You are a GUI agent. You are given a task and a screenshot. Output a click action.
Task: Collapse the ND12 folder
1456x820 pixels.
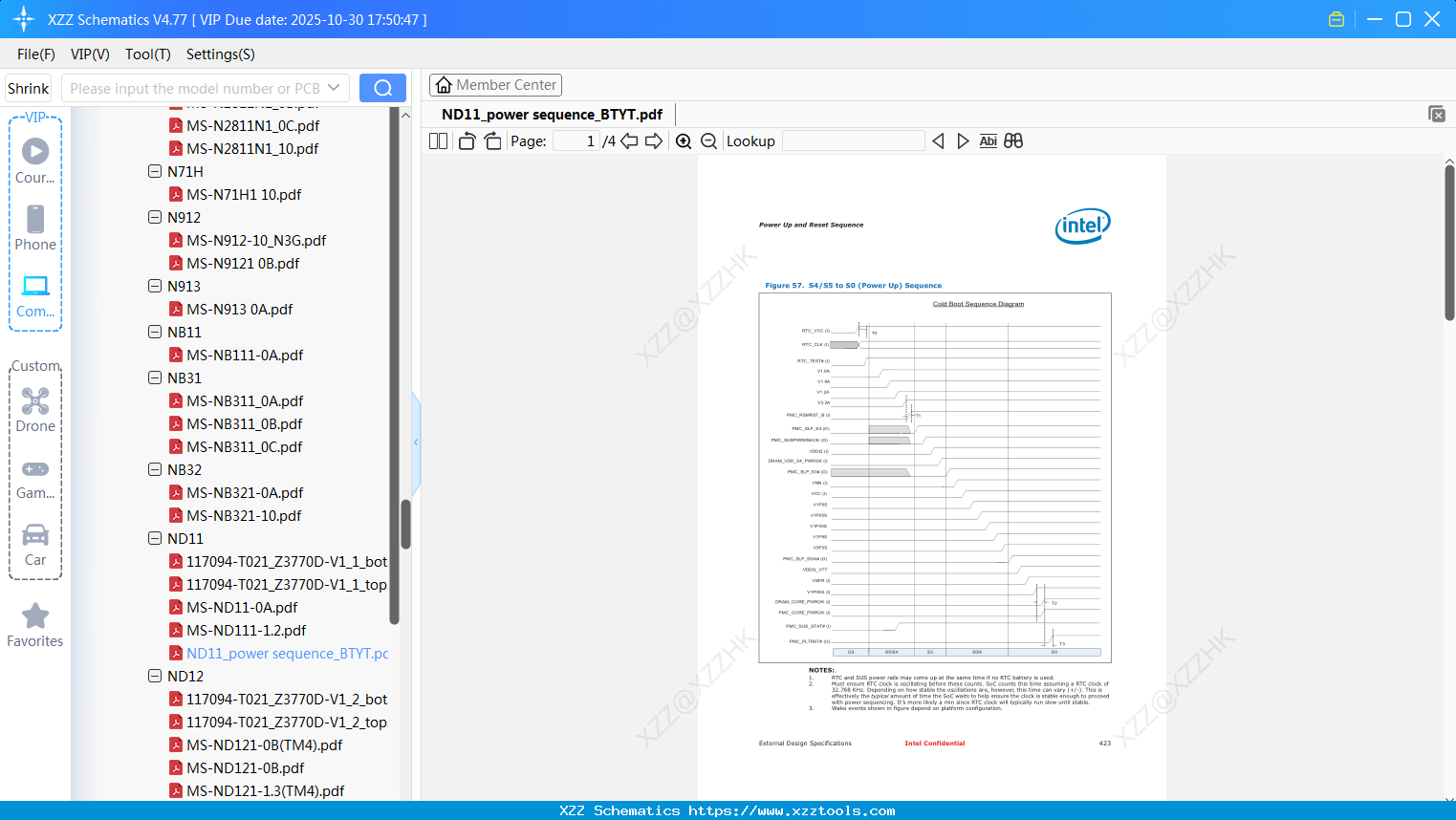pyautogui.click(x=155, y=676)
